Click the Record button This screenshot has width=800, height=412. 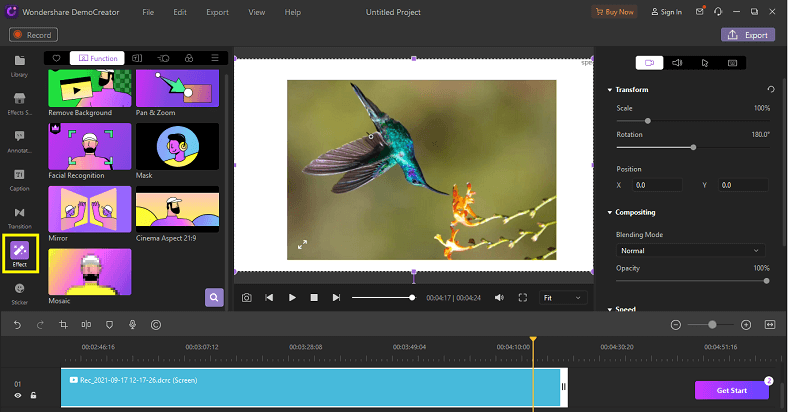(x=33, y=35)
